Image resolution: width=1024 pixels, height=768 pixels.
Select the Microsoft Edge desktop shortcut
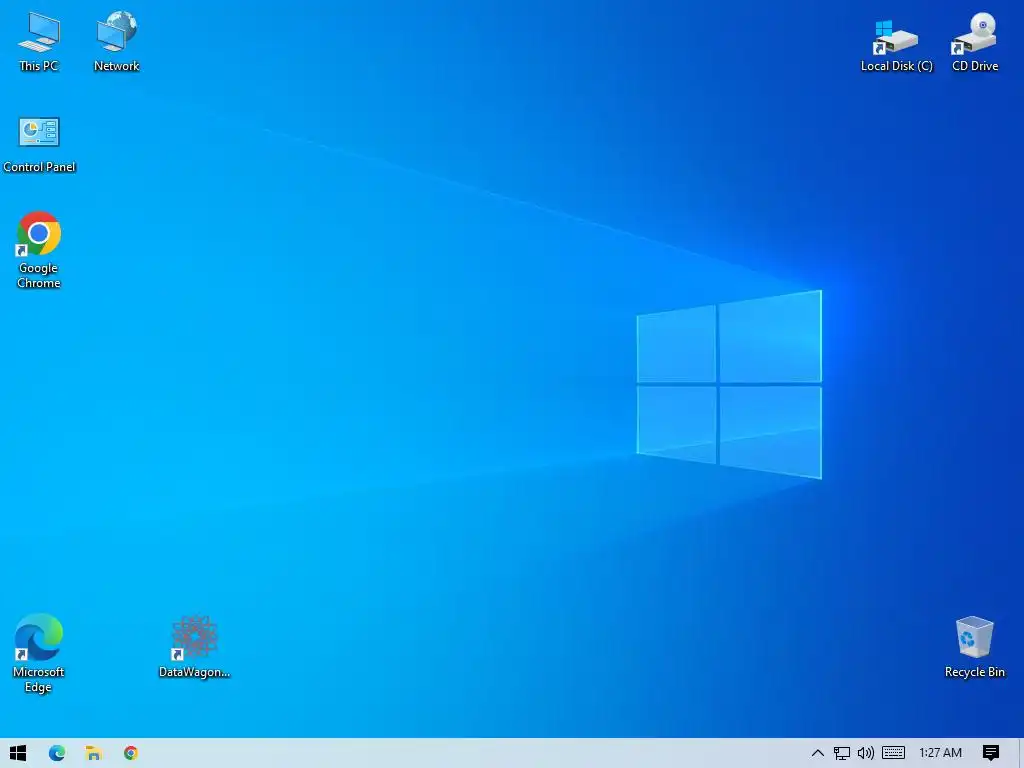coord(39,653)
